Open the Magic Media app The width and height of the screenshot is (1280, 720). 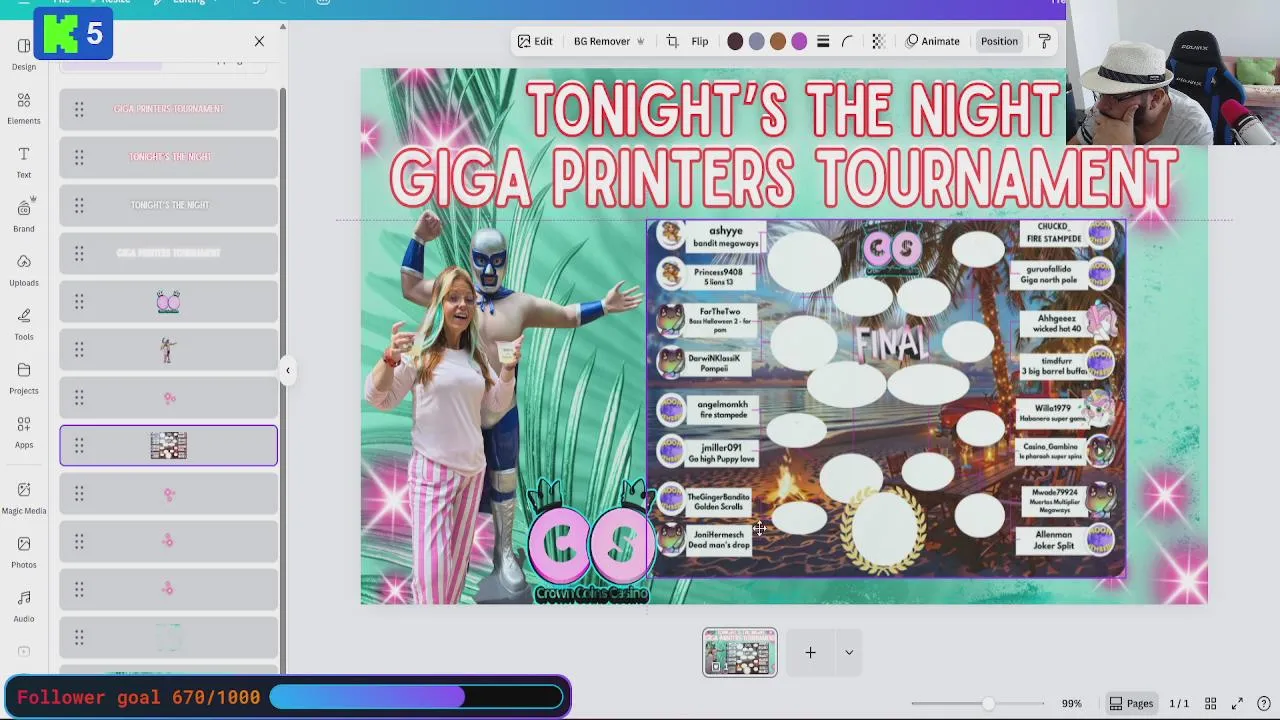[24, 497]
